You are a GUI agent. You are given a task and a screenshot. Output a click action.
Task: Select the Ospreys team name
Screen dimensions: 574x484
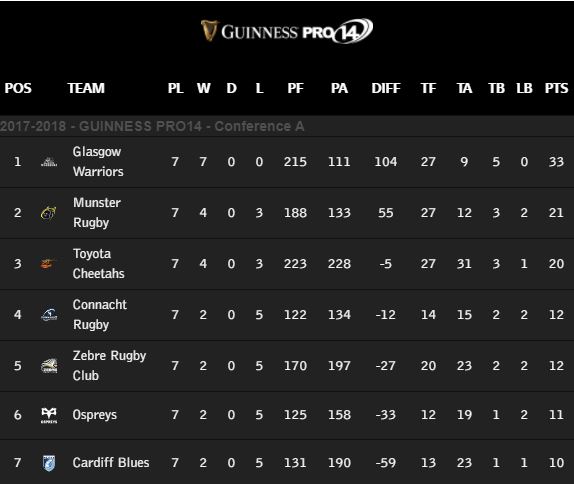point(95,415)
